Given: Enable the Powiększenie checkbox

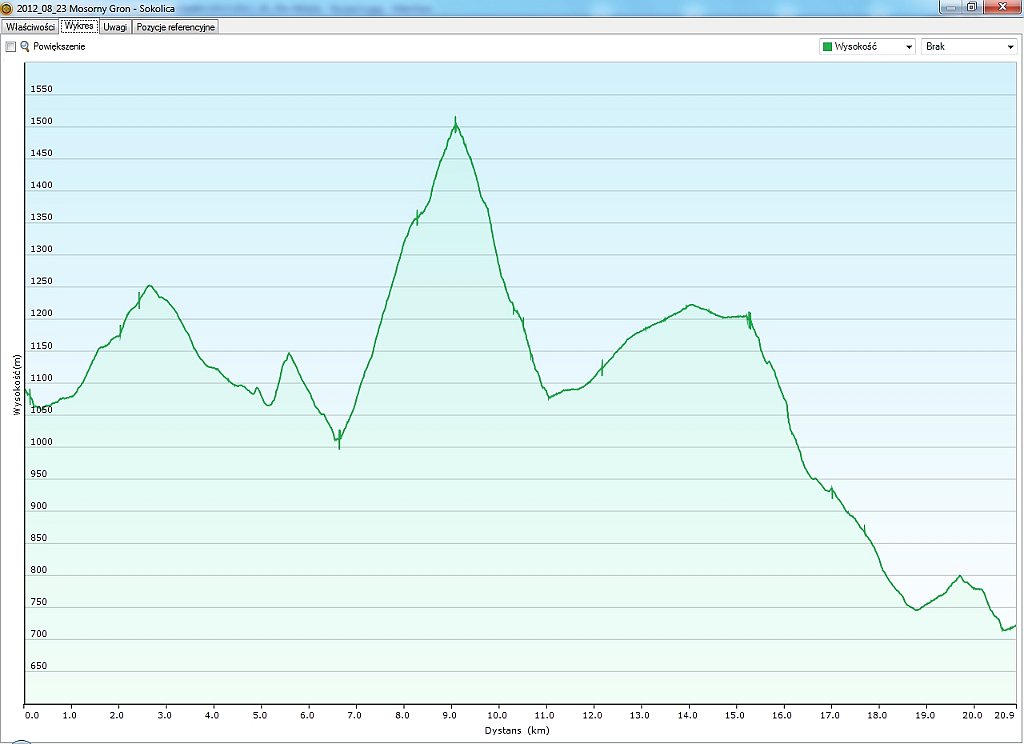Looking at the screenshot, I should (x=11, y=47).
